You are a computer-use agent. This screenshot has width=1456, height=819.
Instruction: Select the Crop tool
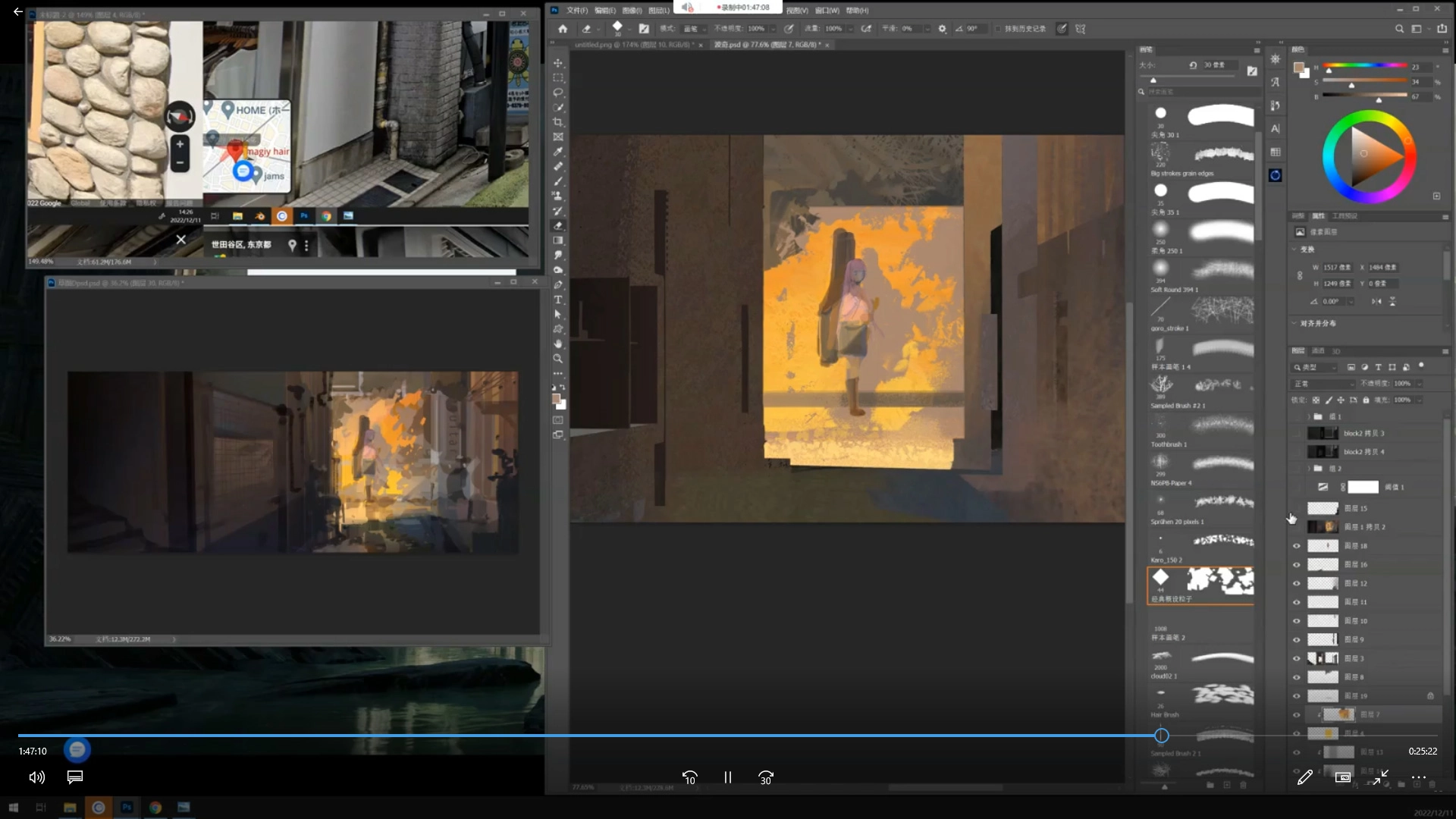(558, 122)
